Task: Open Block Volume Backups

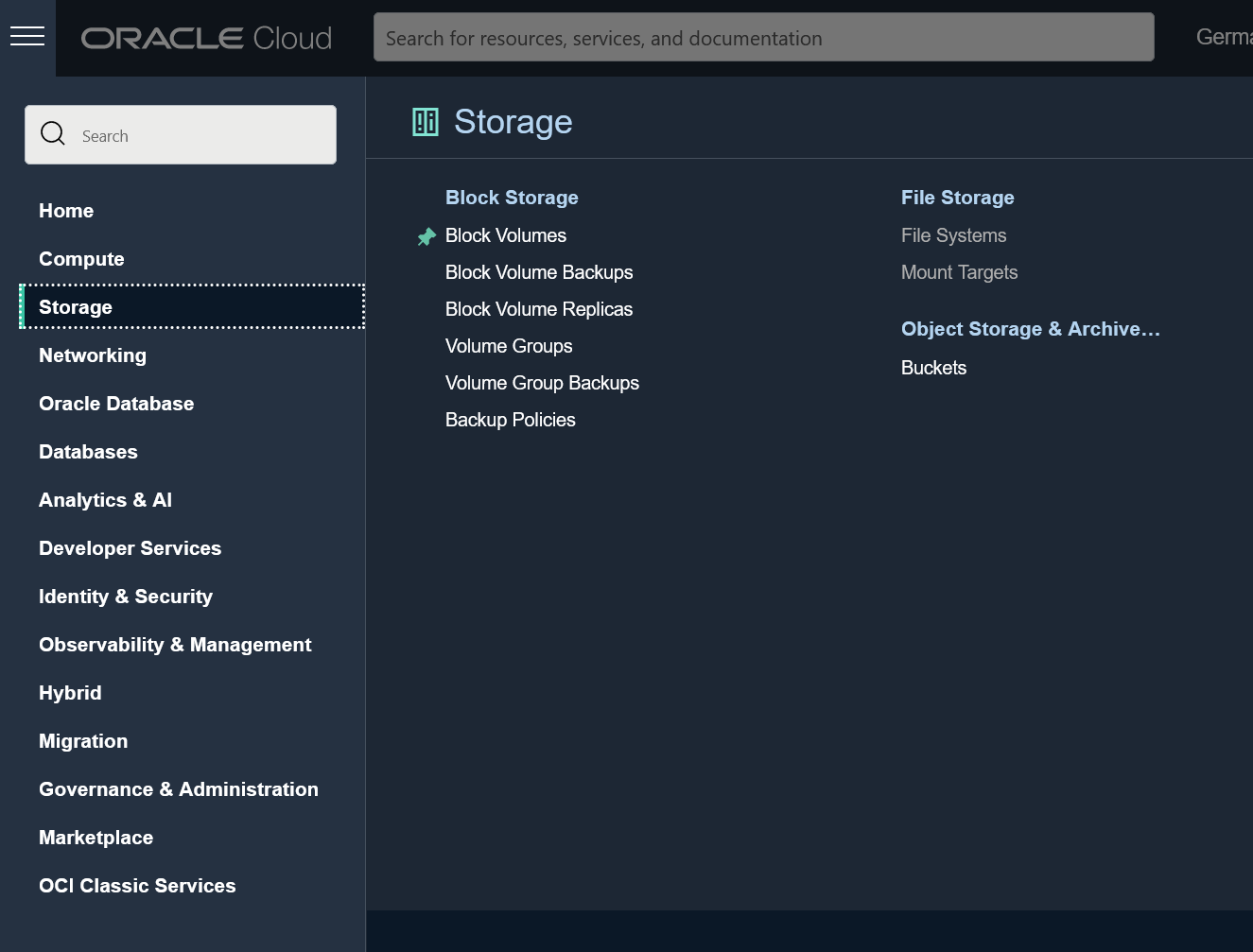Action: (x=539, y=272)
